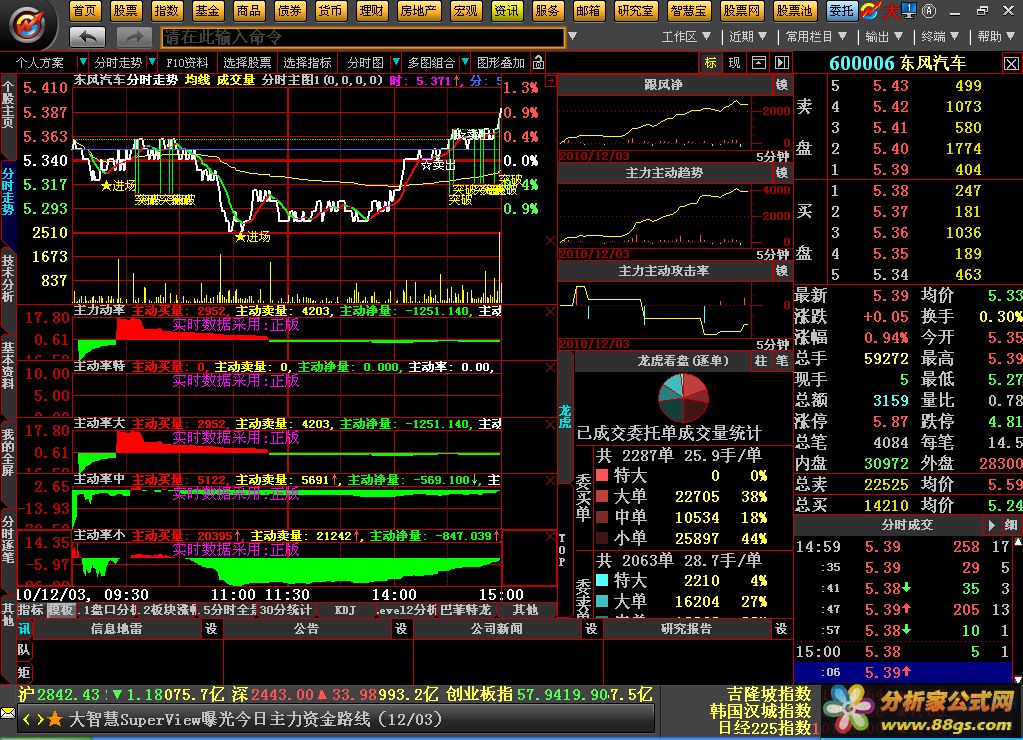This screenshot has width=1023, height=740.
Task: Open the 输出 dropdown menu
Action: pyautogui.click(x=884, y=37)
